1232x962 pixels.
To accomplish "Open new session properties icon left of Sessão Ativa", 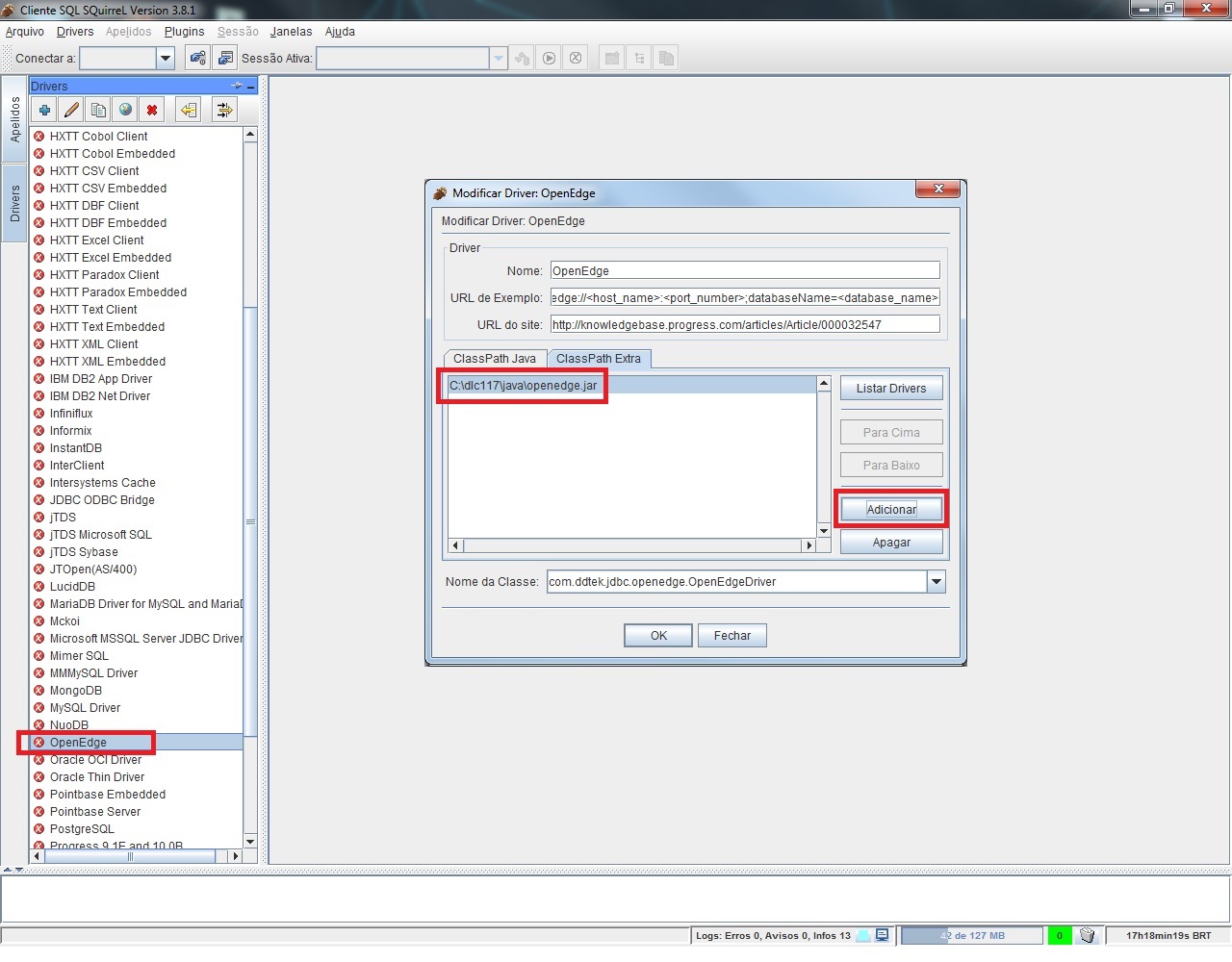I will 224,58.
